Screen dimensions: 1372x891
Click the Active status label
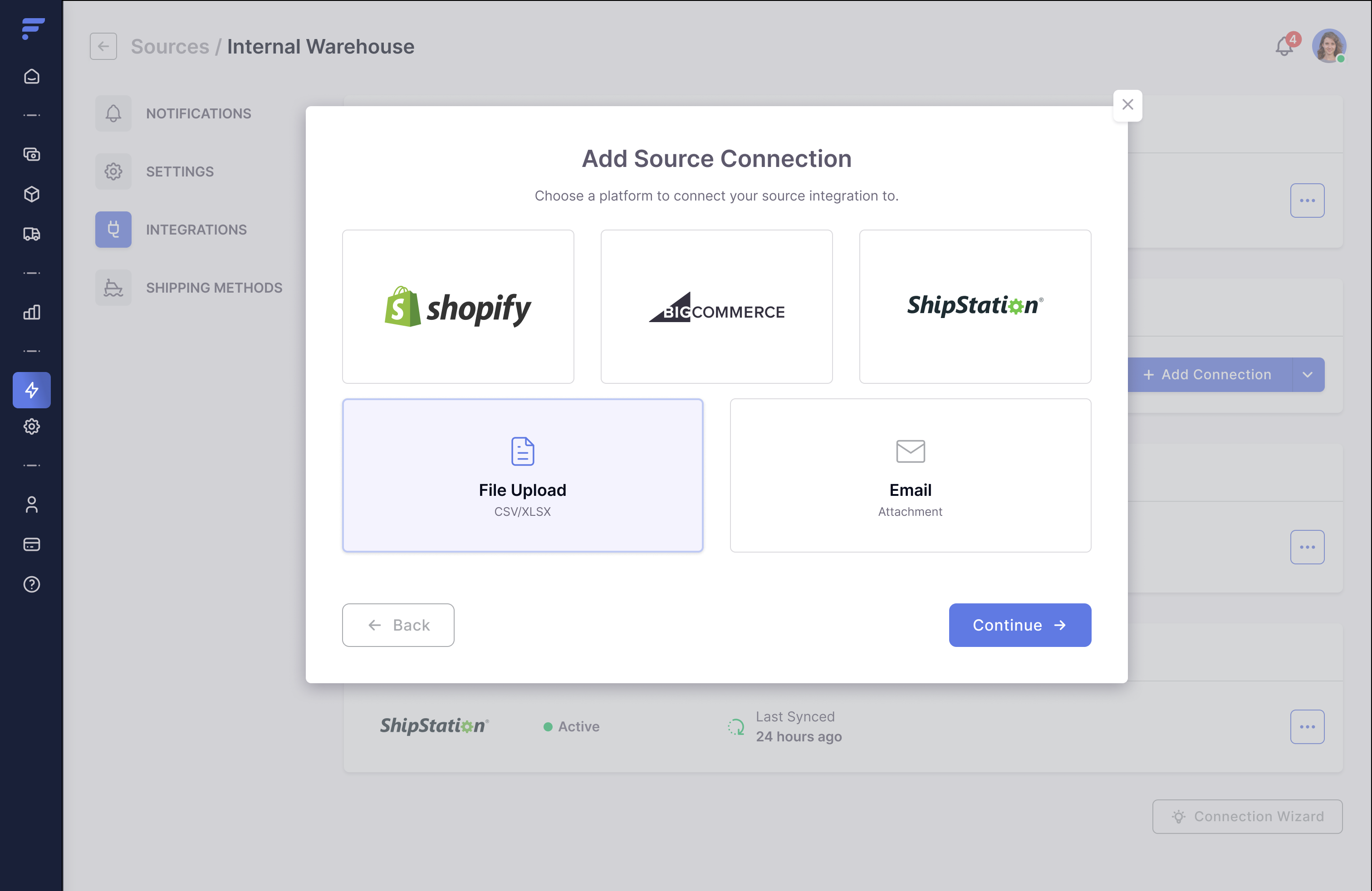[579, 727]
